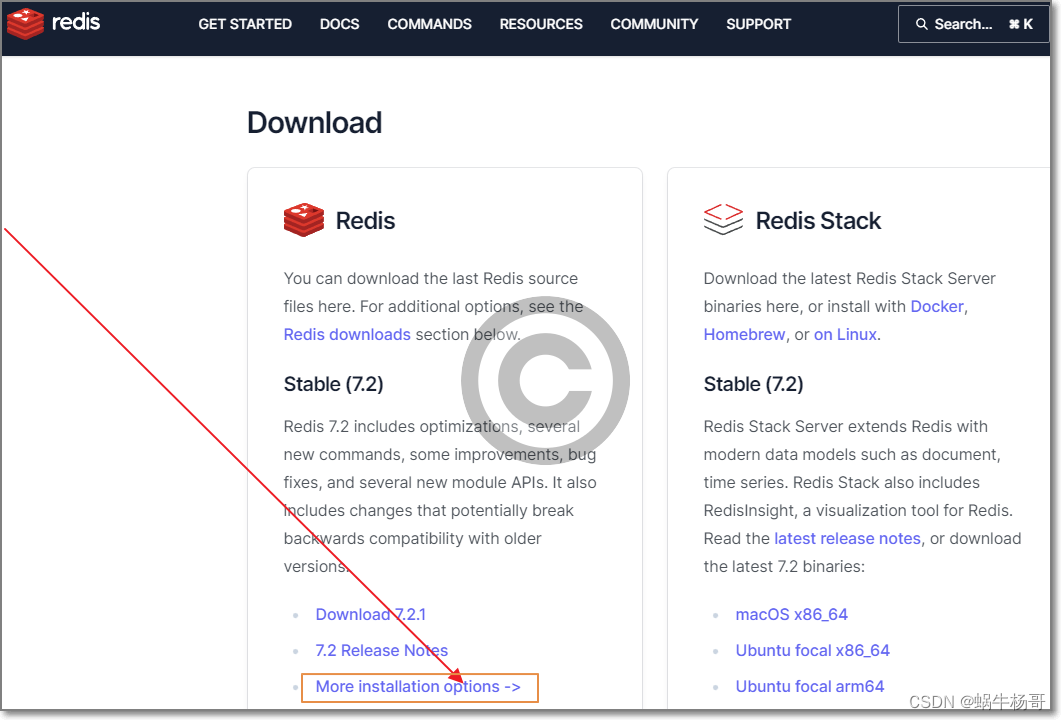The image size is (1061, 720).
Task: Open the COMMUNITY menu
Action: 653,24
